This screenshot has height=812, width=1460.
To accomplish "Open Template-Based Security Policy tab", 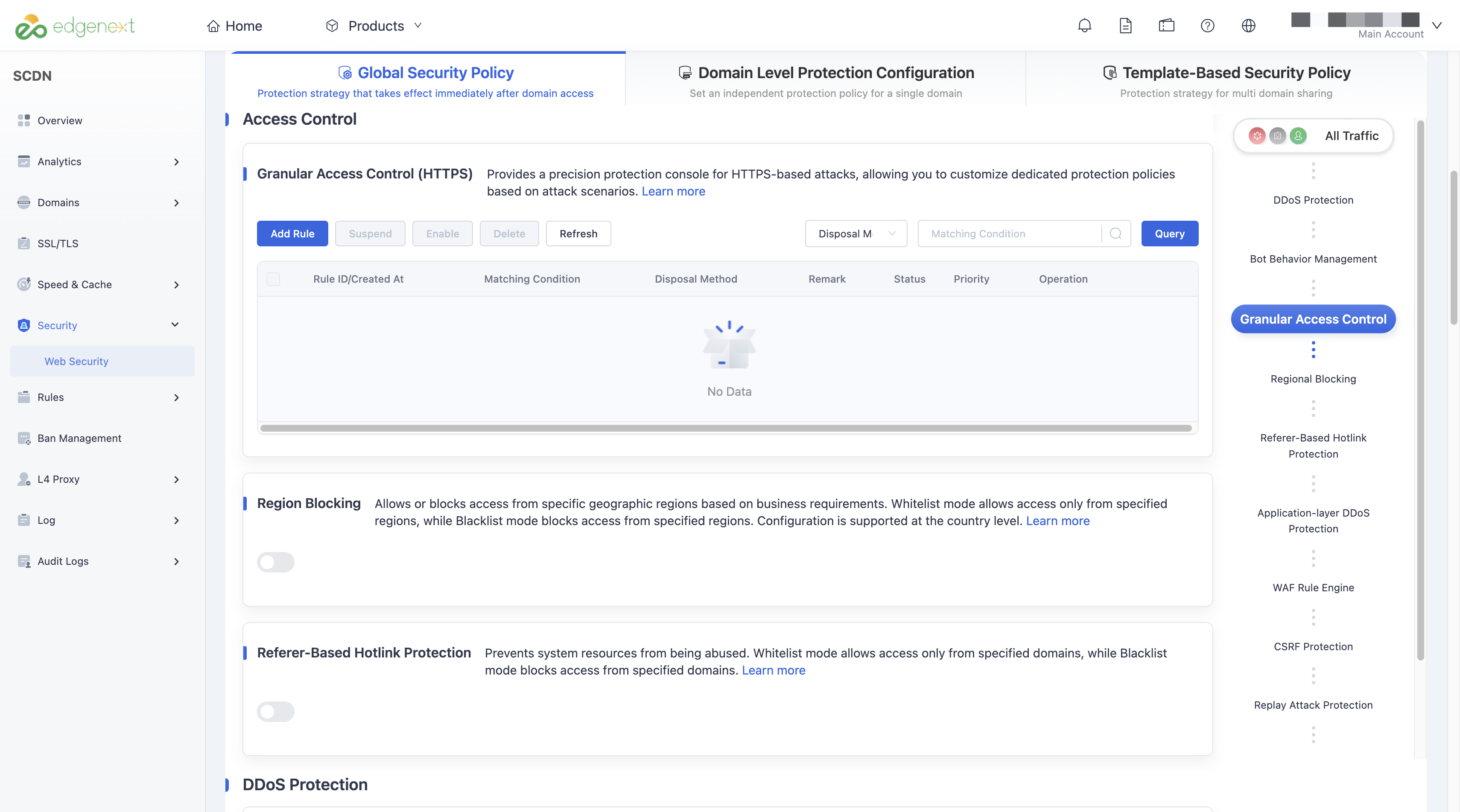I will pos(1226,80).
